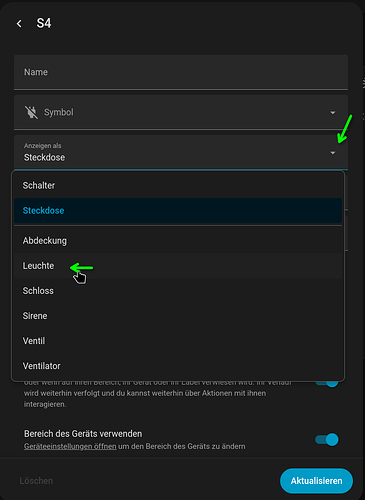Click the Aktualisieren button
Image resolution: width=365 pixels, height=500 pixels.
[316, 481]
